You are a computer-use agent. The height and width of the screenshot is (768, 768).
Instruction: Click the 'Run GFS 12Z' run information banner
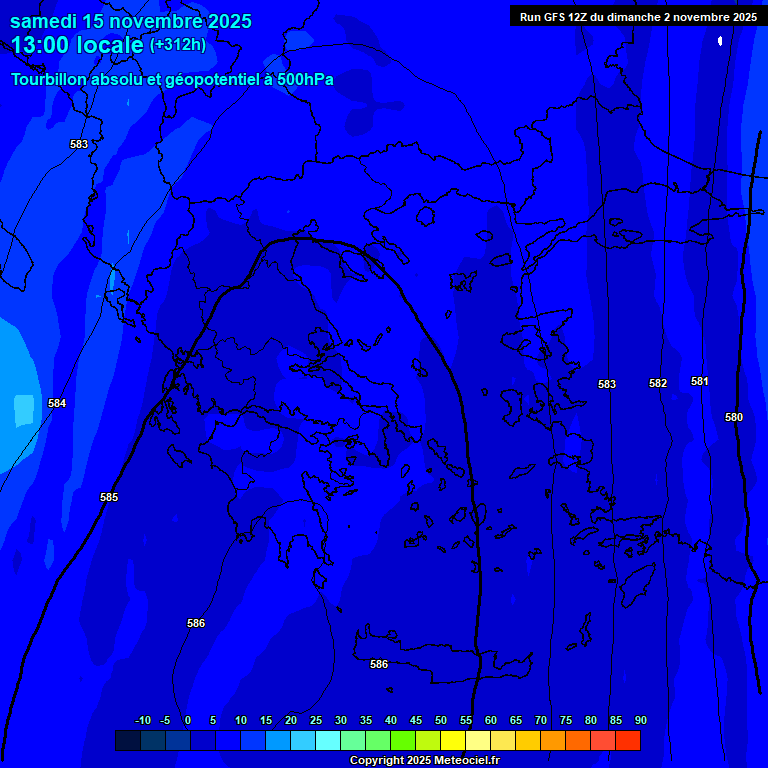coord(638,16)
